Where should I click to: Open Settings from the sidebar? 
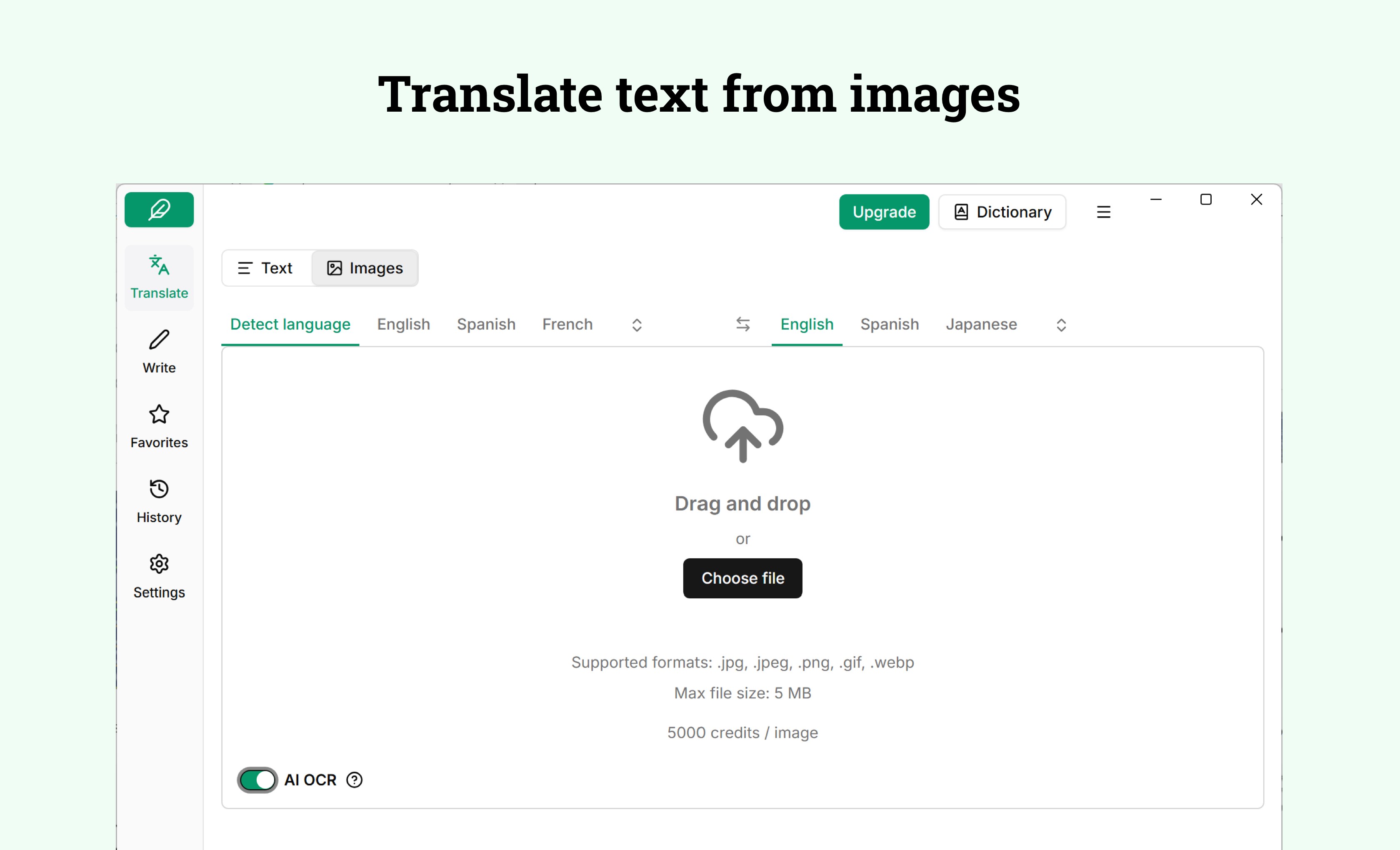coord(158,576)
